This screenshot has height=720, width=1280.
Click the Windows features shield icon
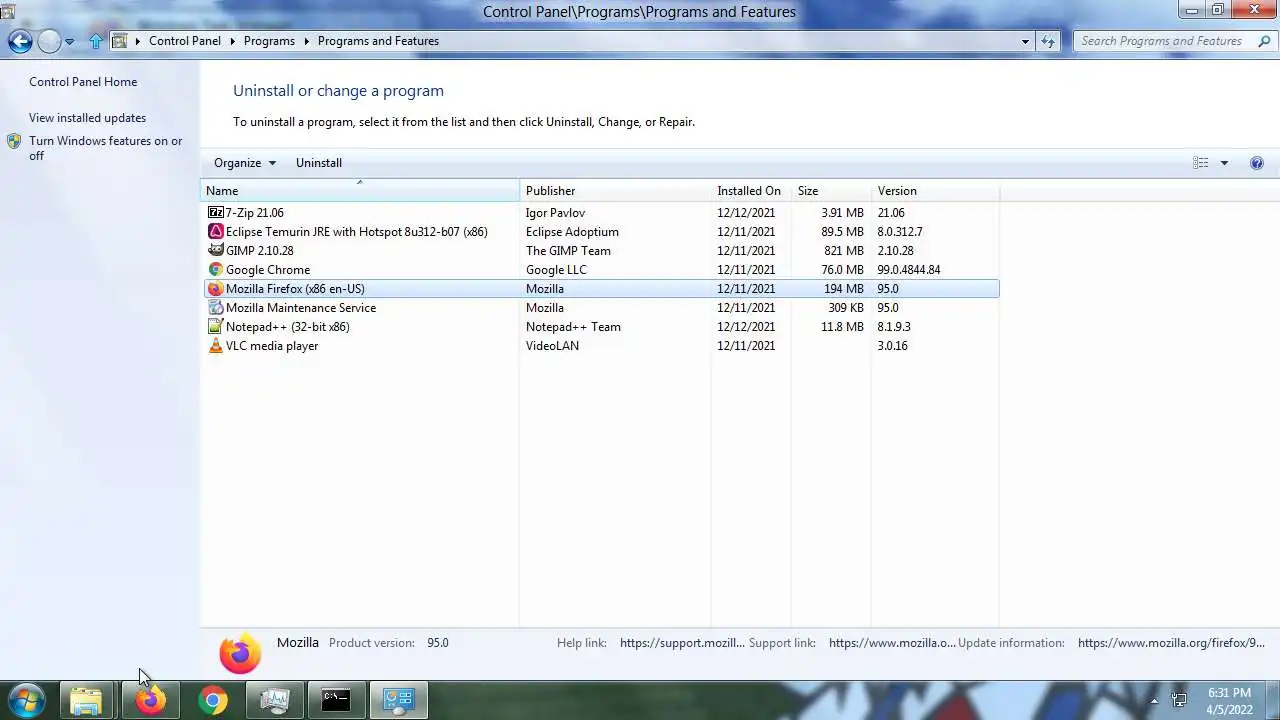(14, 142)
